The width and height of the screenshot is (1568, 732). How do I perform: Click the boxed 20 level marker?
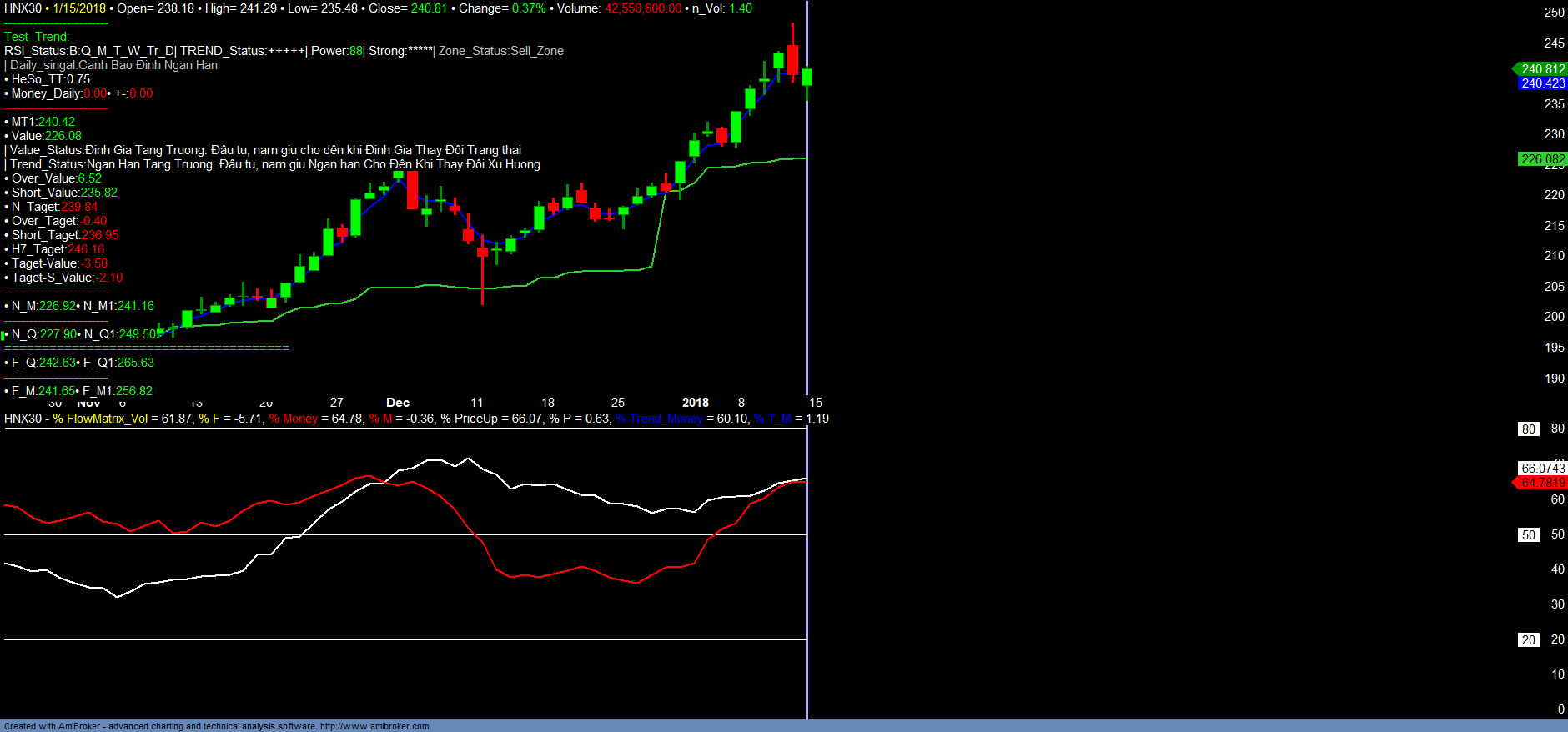[1528, 640]
